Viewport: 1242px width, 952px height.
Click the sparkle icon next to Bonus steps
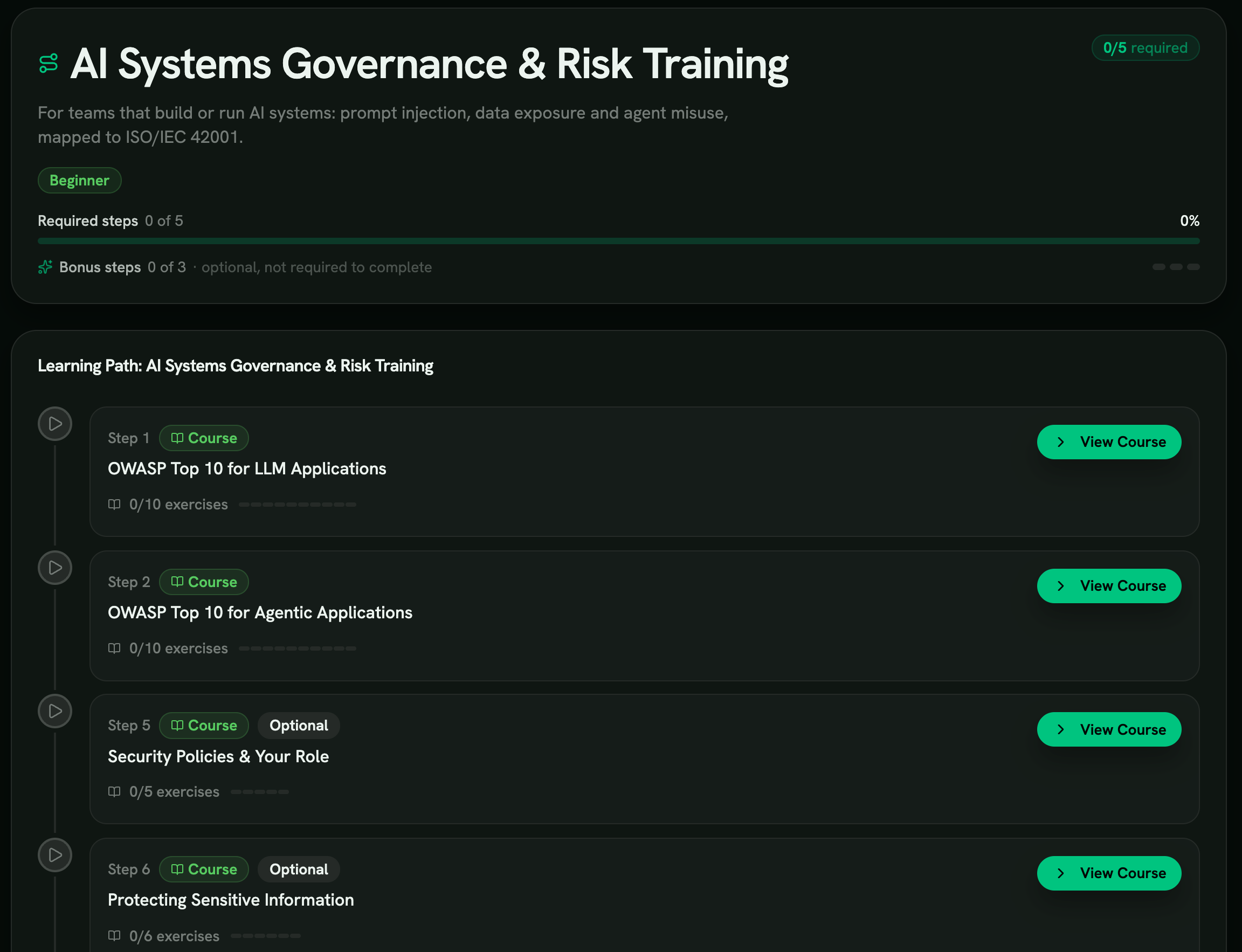(x=45, y=267)
